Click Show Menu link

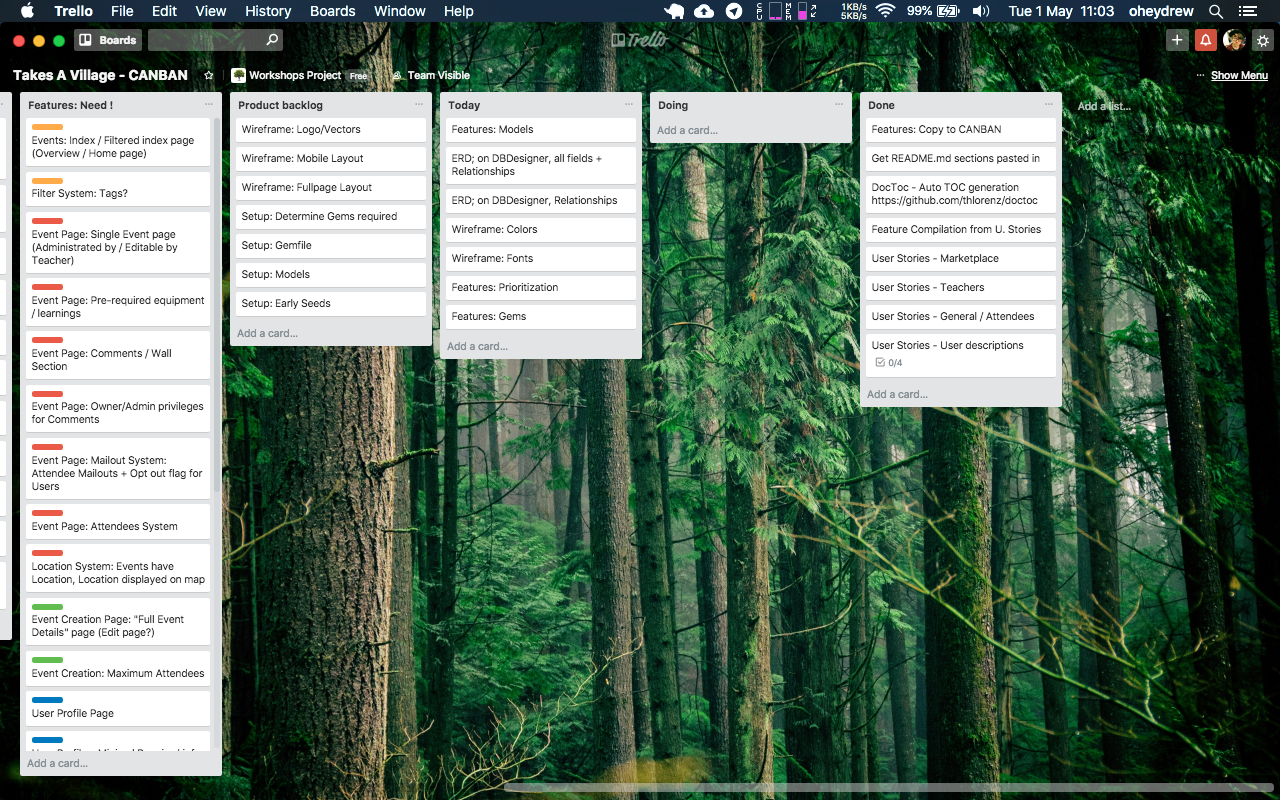(x=1239, y=75)
